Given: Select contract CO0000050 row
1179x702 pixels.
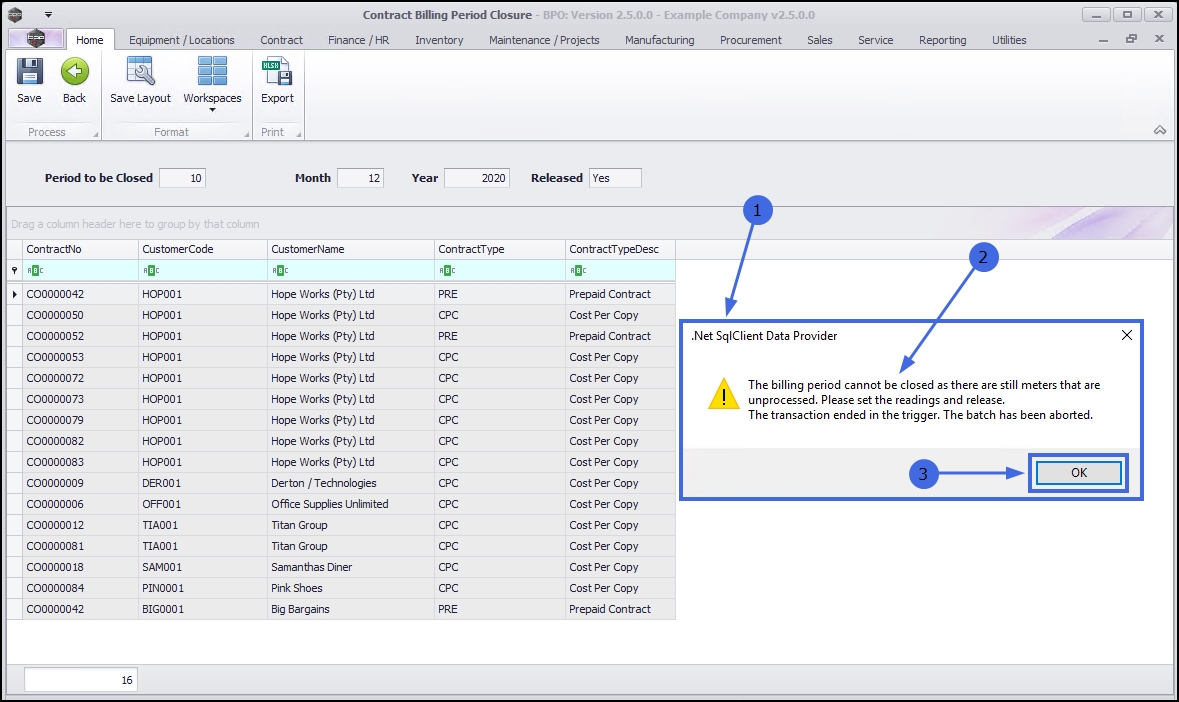Looking at the screenshot, I should (341, 315).
